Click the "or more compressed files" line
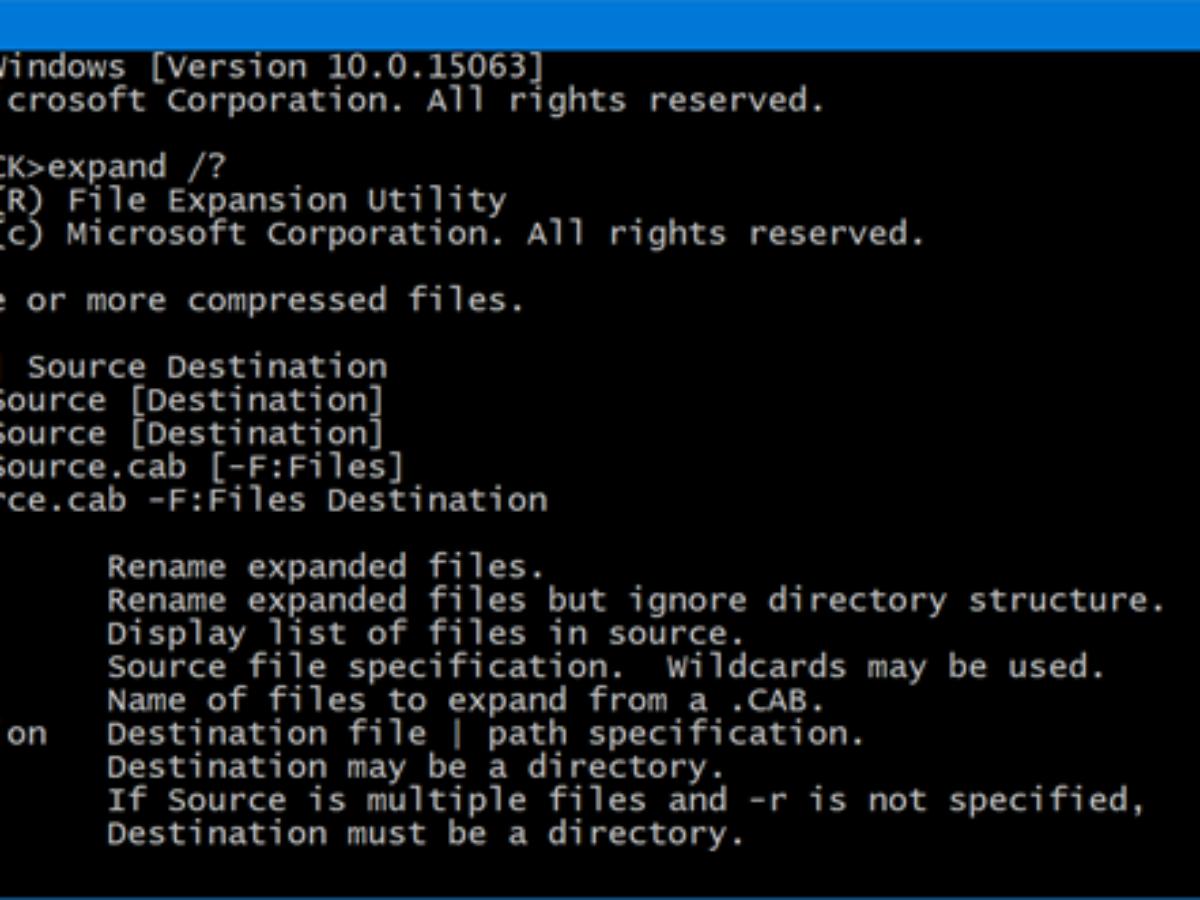Viewport: 1200px width, 900px height. tap(260, 301)
